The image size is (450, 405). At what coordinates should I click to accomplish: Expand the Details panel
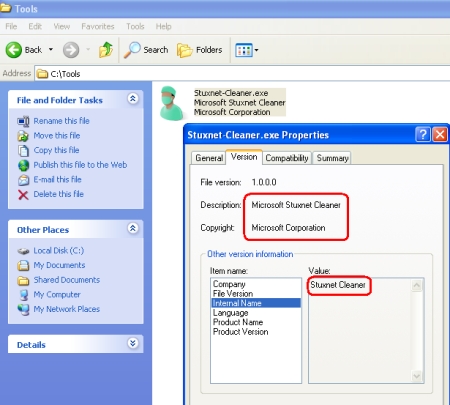133,343
